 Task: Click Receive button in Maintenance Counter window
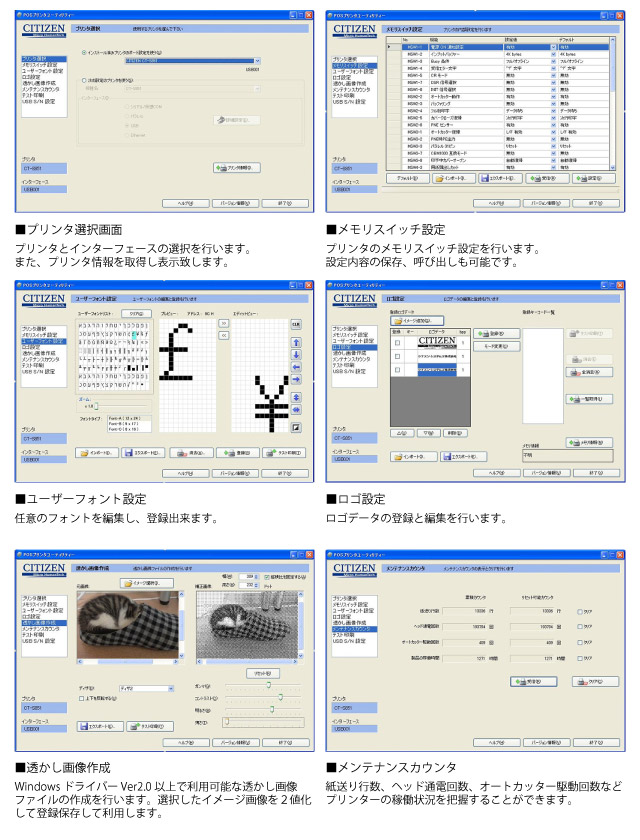(533, 681)
